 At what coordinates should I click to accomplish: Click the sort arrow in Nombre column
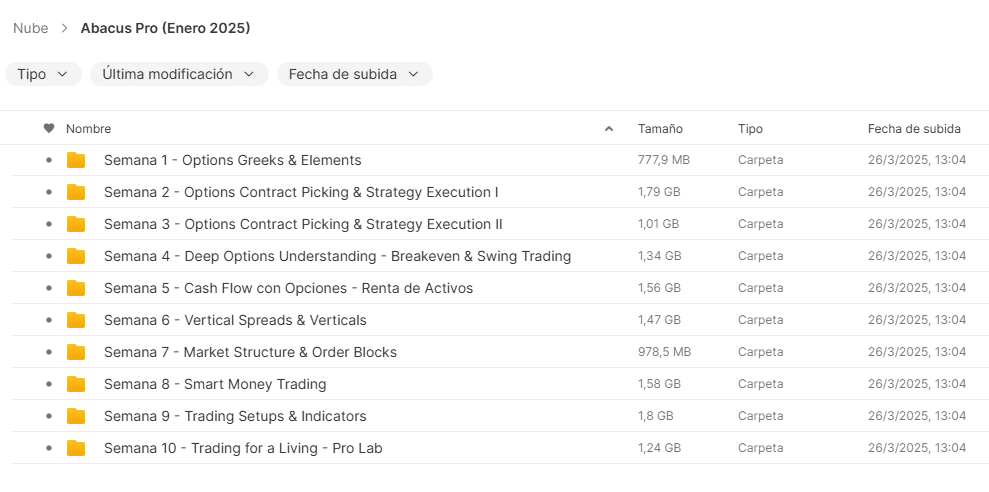coord(609,129)
